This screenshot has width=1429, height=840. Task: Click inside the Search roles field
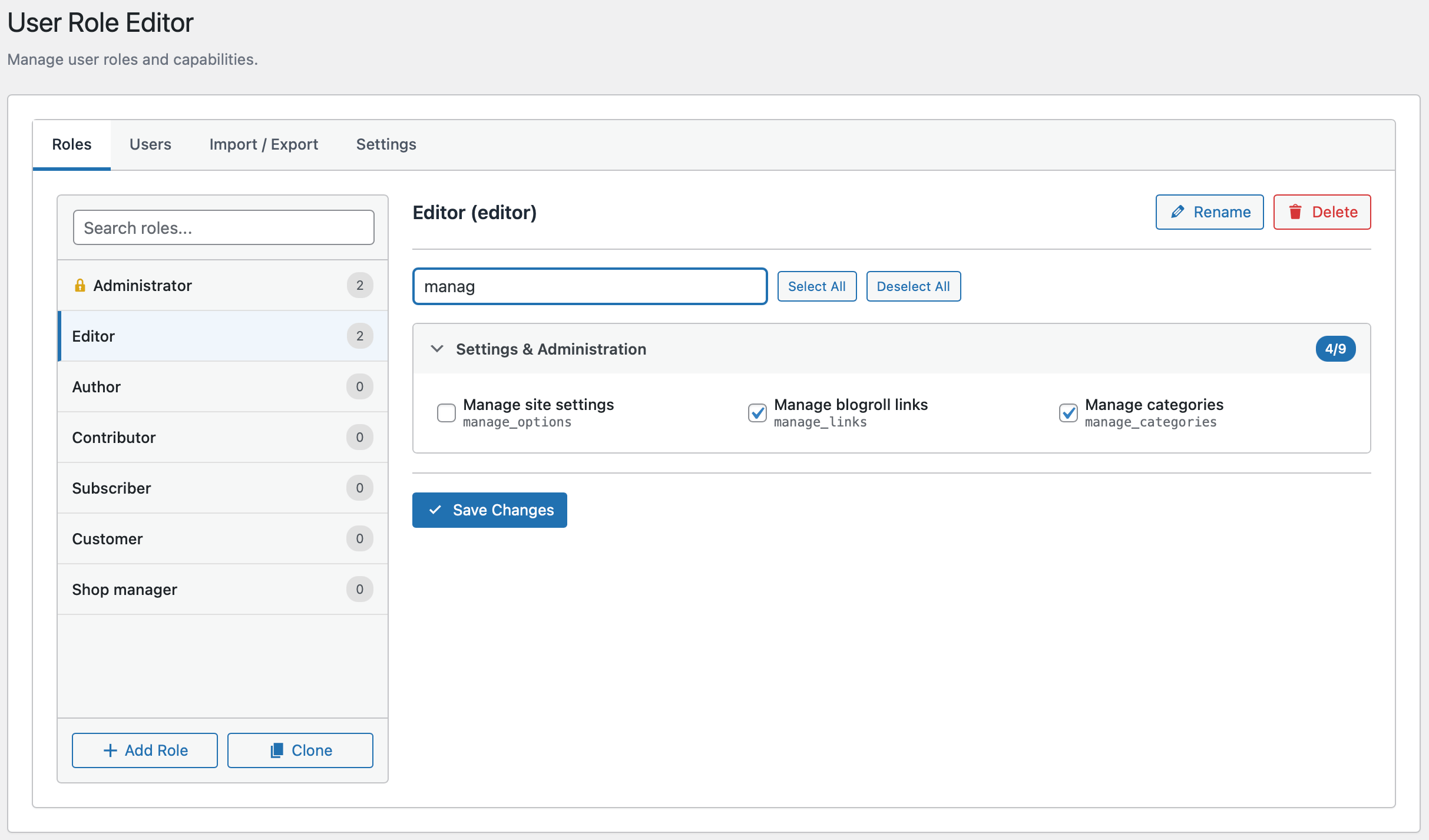pos(223,227)
